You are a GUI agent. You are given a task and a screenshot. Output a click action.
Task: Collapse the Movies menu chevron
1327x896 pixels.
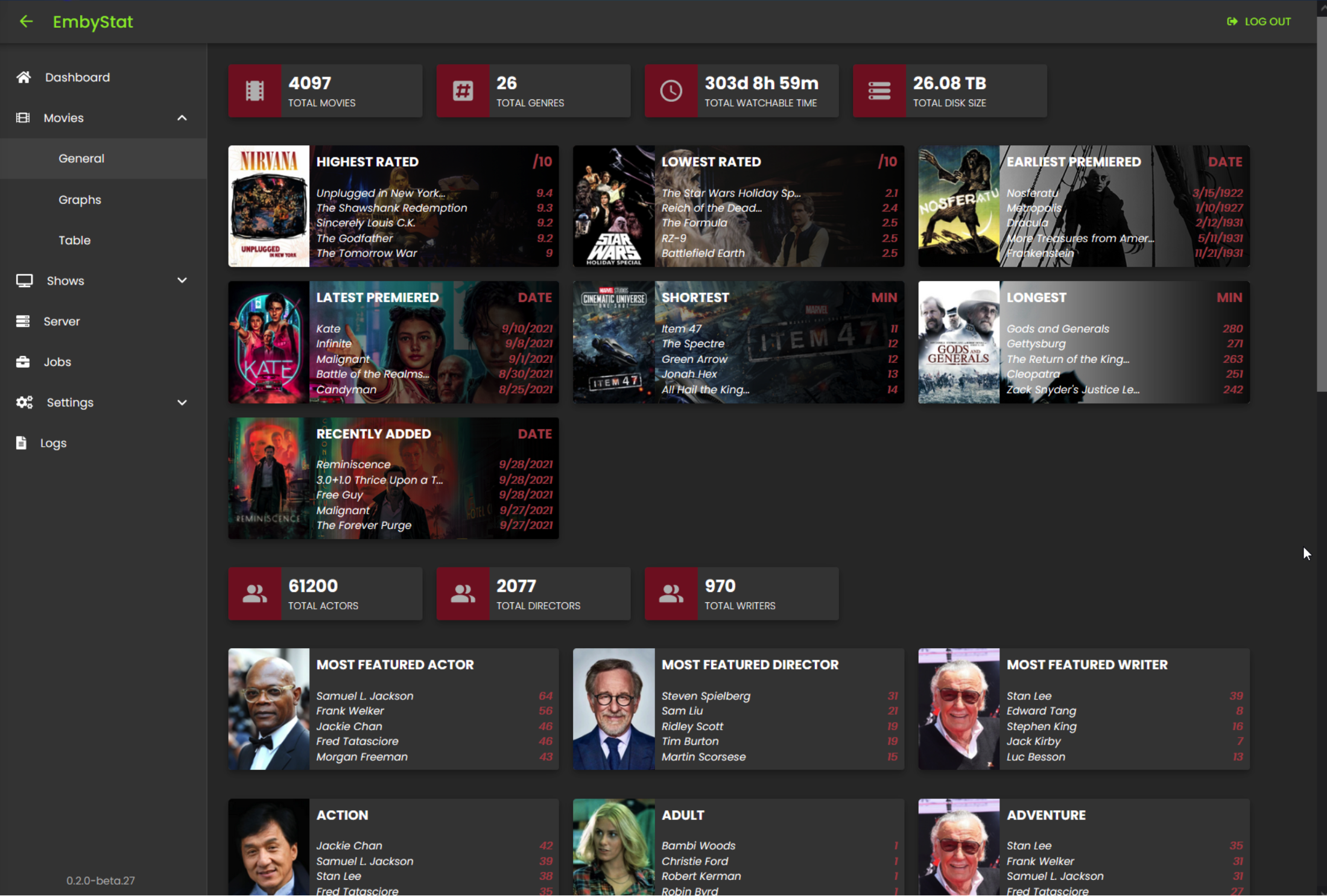click(182, 118)
